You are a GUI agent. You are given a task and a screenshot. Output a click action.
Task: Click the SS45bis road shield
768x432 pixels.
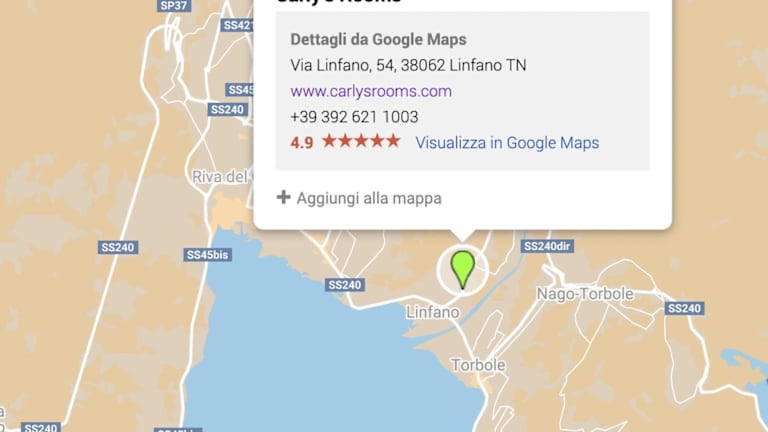click(x=208, y=255)
